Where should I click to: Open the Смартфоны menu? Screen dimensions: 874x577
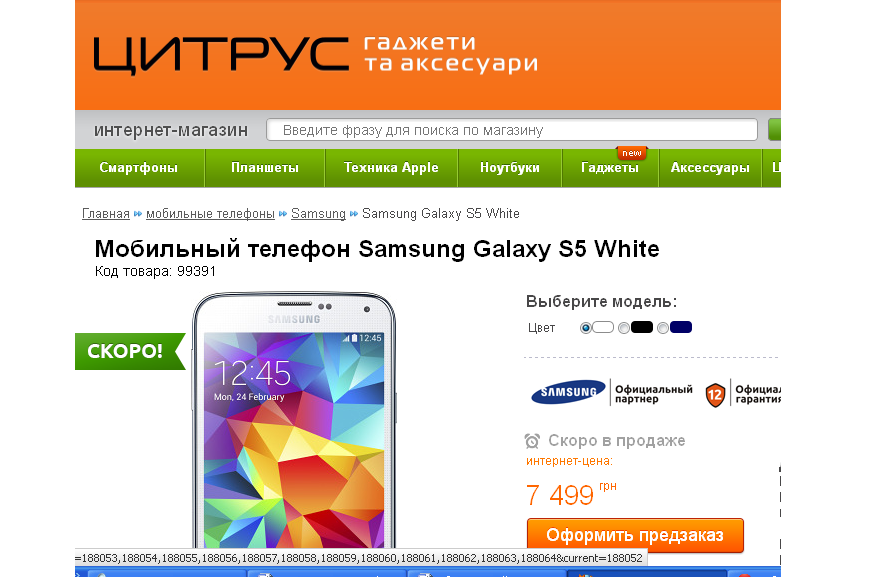(x=139, y=168)
